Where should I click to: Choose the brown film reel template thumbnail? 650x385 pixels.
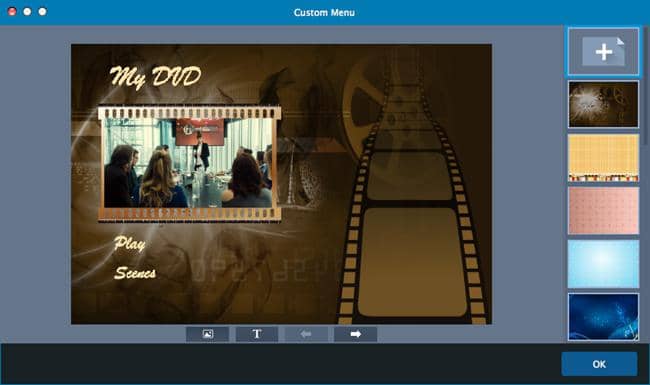603,104
